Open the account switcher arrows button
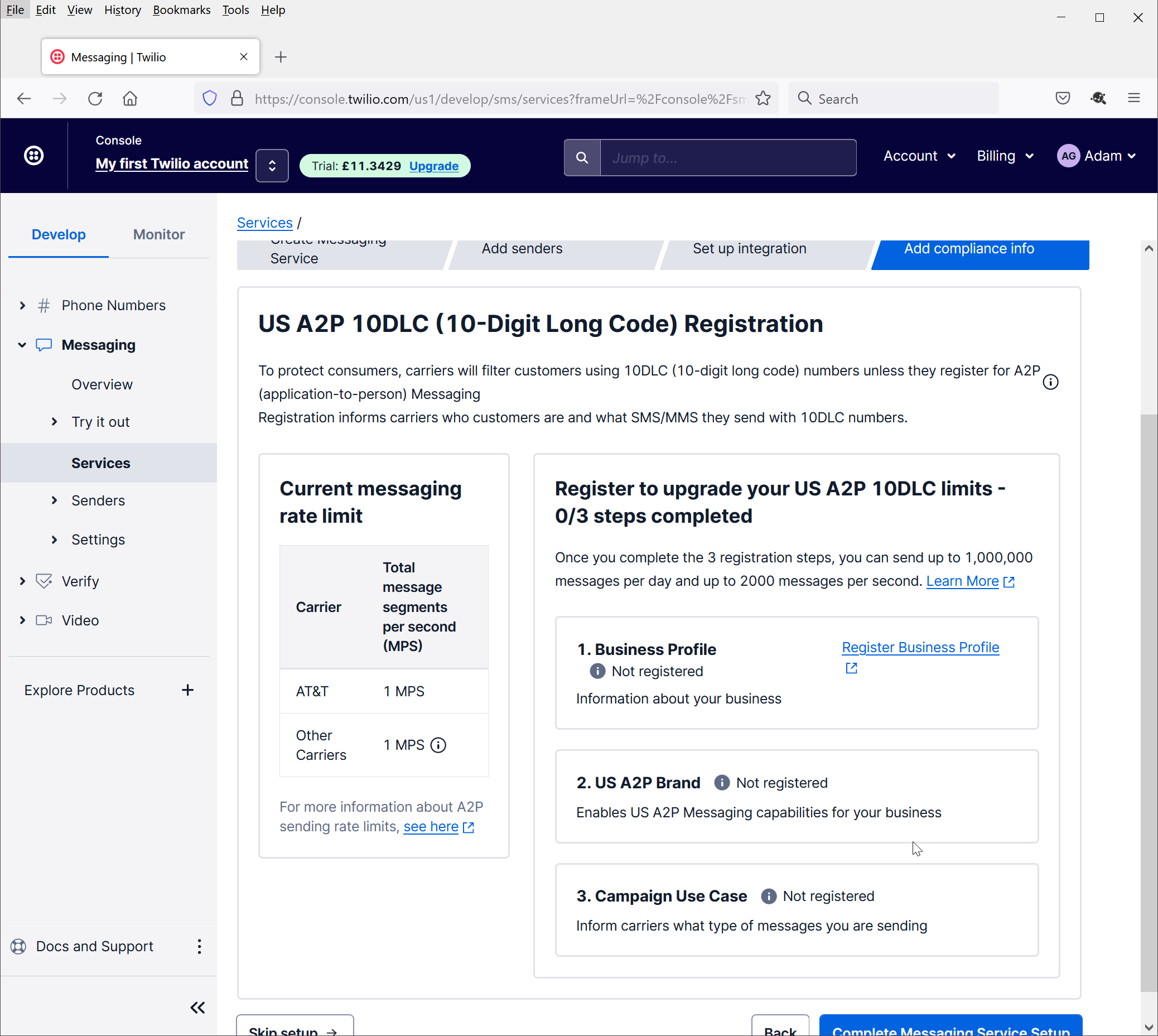Image resolution: width=1158 pixels, height=1036 pixels. click(272, 166)
